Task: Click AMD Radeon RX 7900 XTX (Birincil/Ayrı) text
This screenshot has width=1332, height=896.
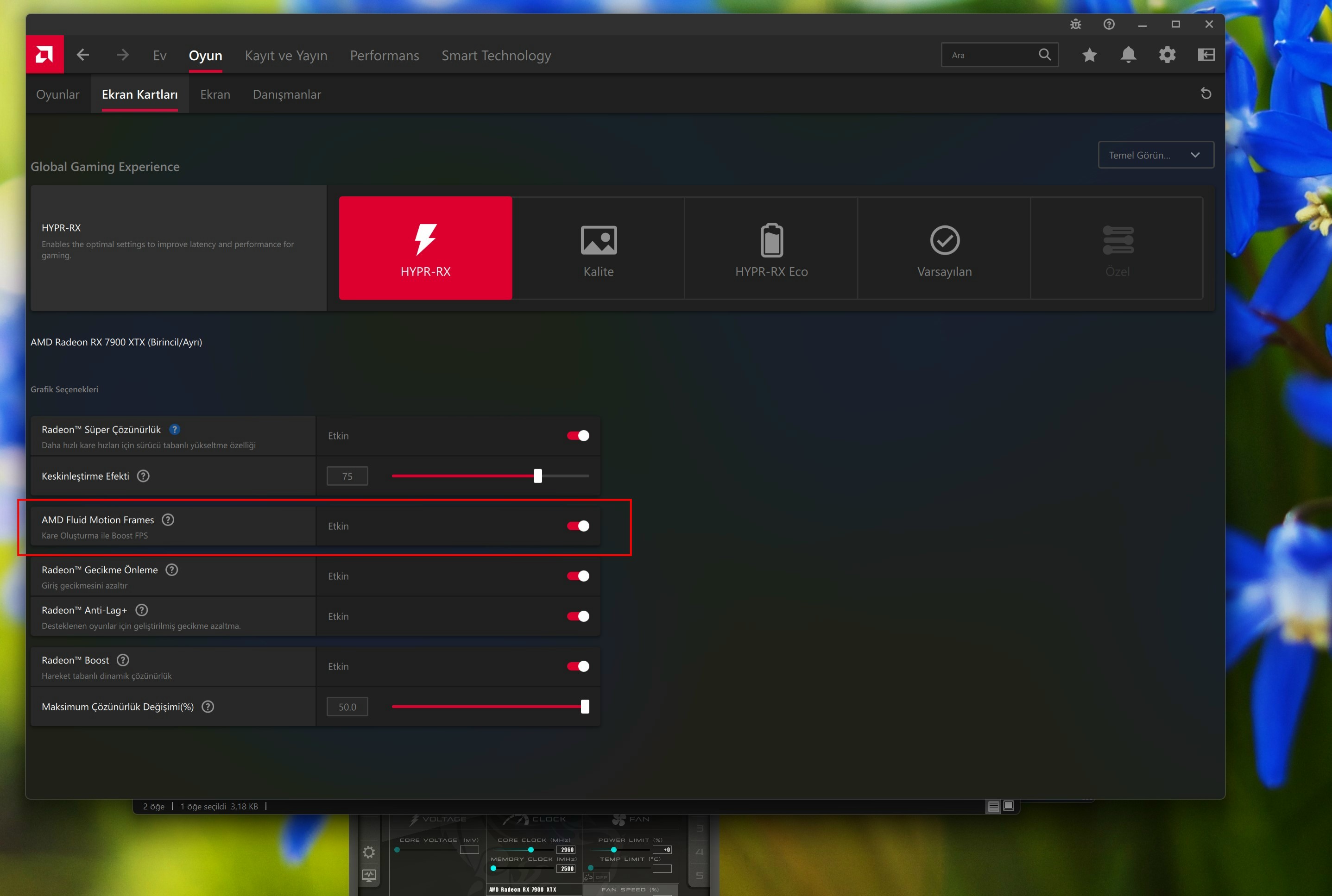Action: (x=116, y=342)
